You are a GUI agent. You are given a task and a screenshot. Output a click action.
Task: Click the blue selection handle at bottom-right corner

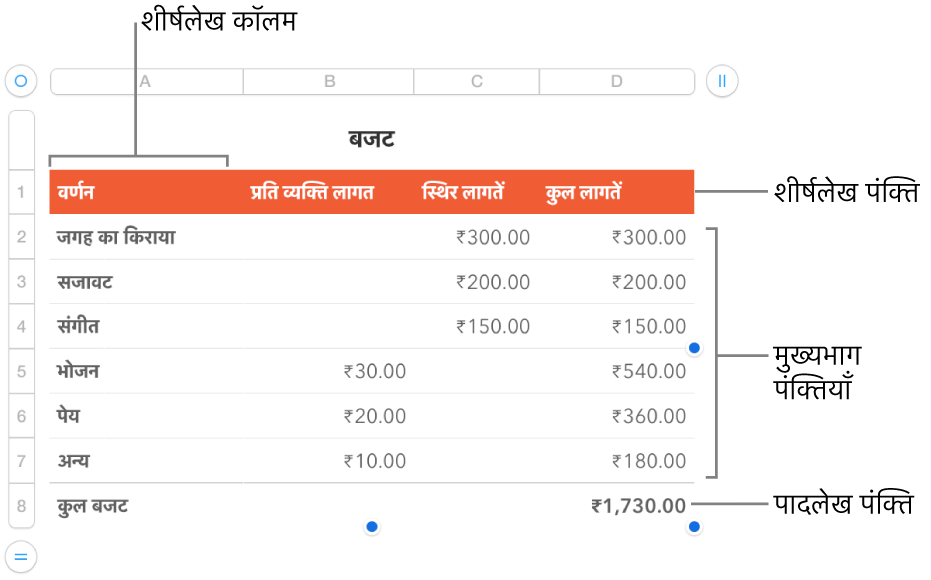point(695,526)
